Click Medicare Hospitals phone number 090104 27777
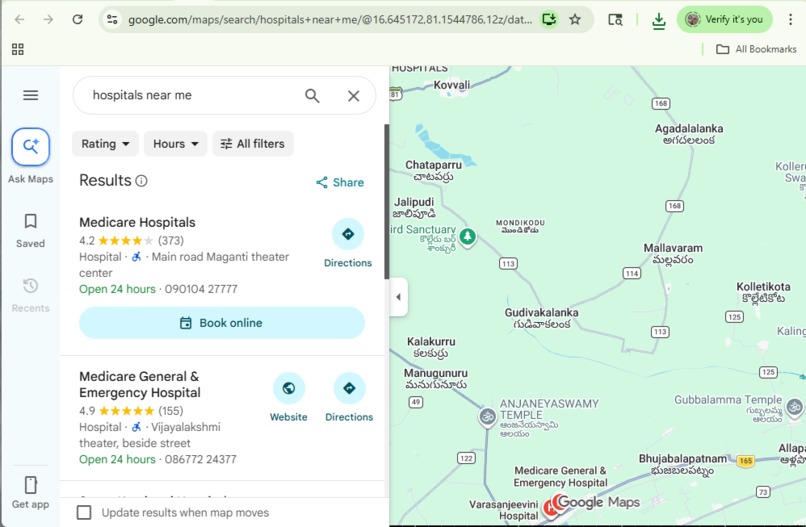 (x=201, y=289)
